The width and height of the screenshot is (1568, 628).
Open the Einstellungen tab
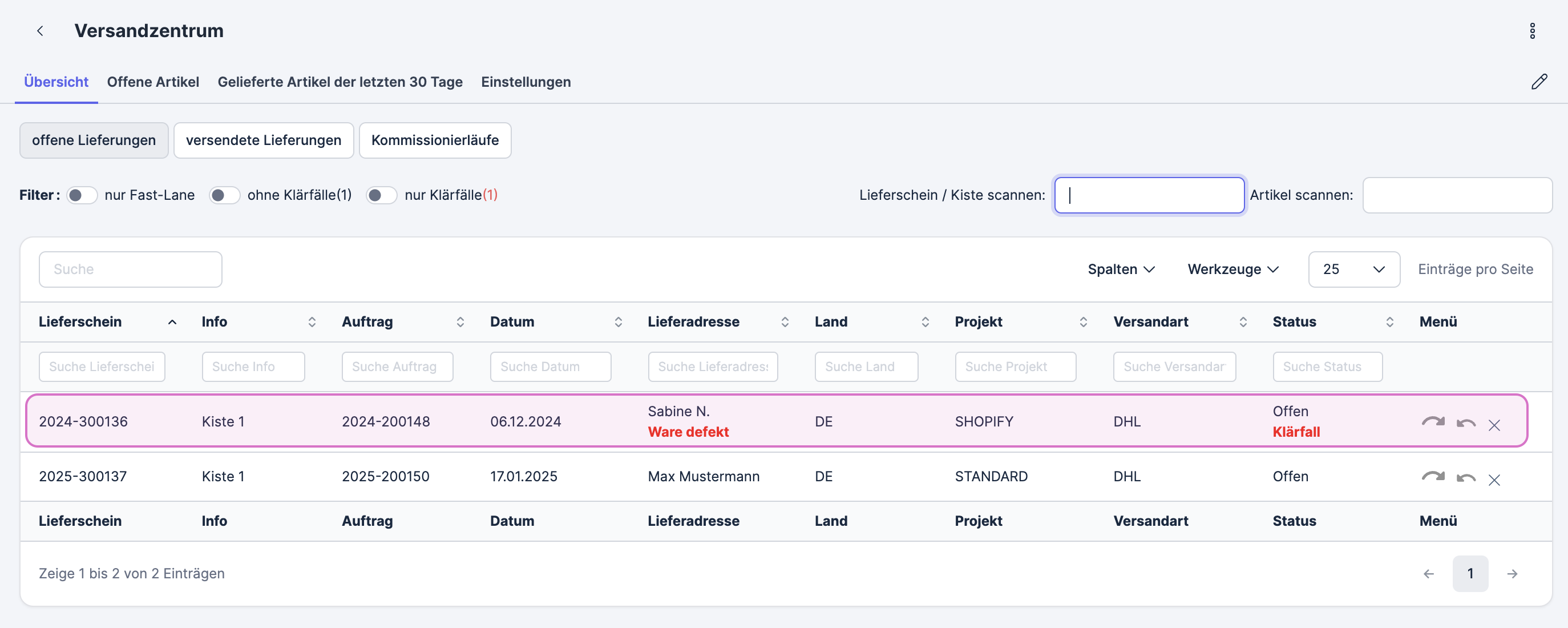tap(526, 82)
